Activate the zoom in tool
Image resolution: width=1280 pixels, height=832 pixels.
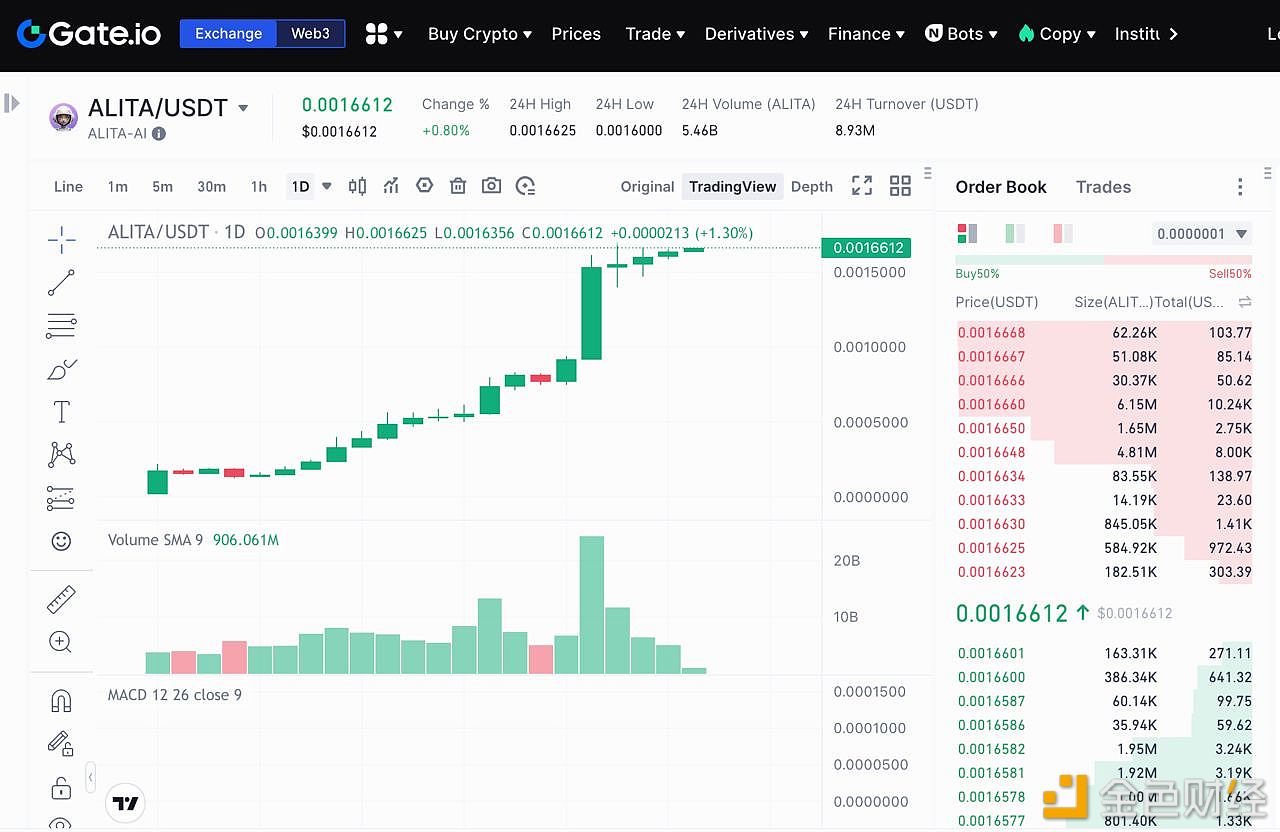point(61,642)
